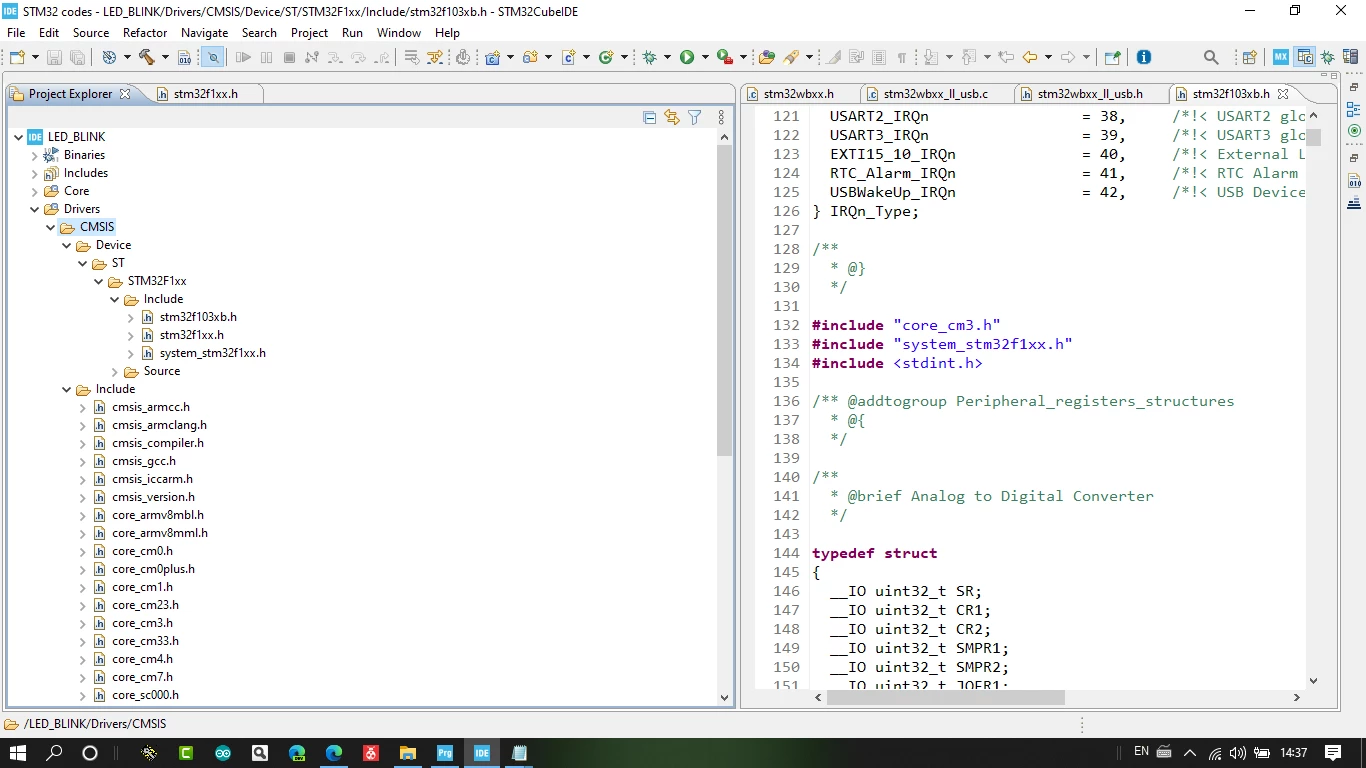Expand the Binaries tree node

coord(35,155)
